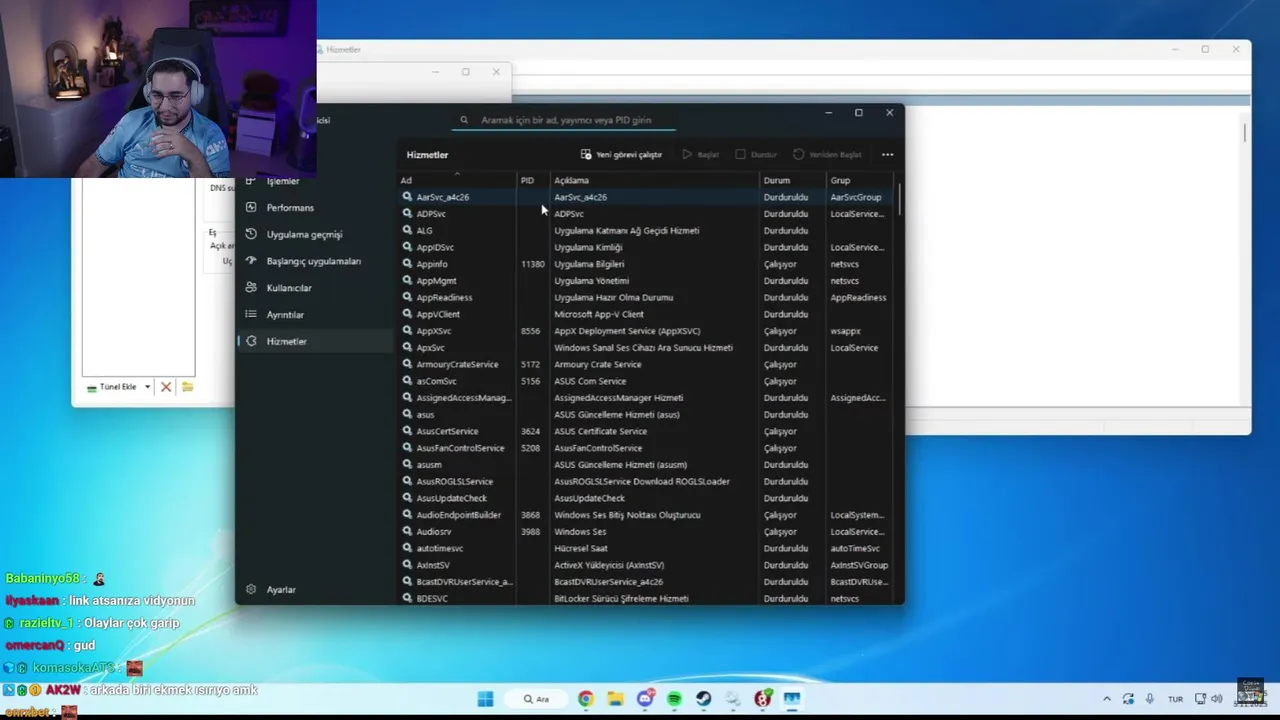
Task: Click the icon beside Appinfo service
Action: tap(407, 264)
